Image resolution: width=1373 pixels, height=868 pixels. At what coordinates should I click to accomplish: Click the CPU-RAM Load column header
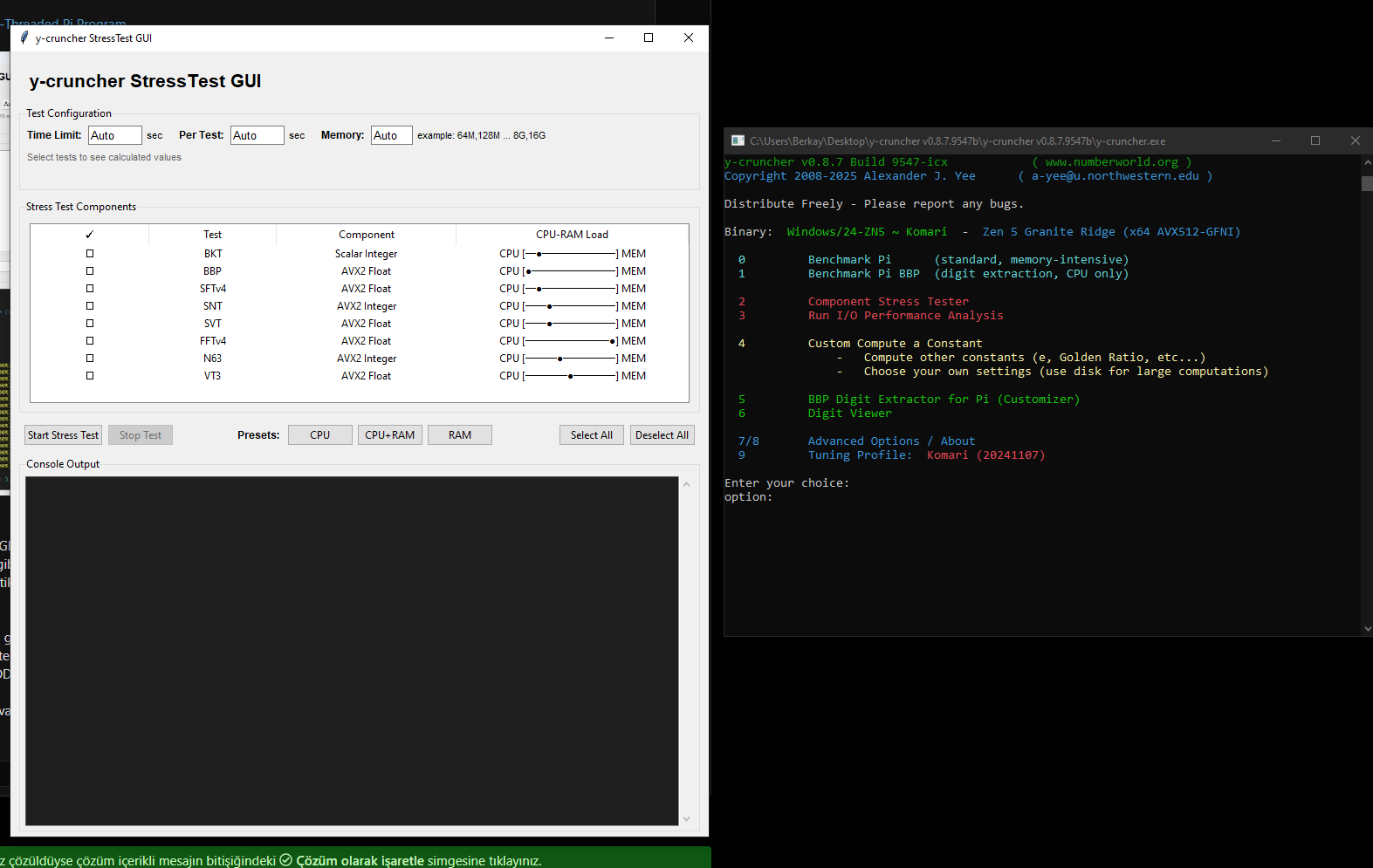[573, 235]
